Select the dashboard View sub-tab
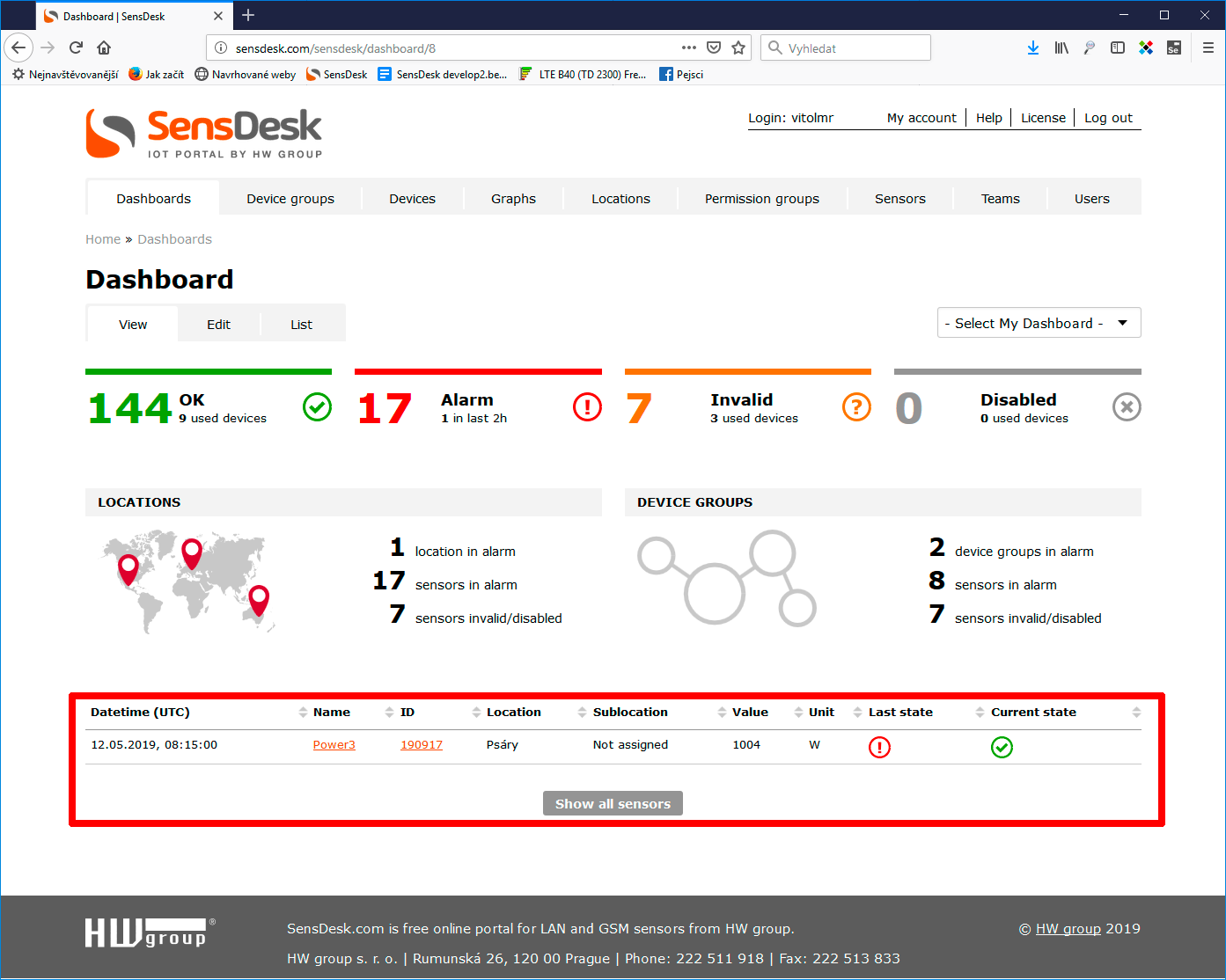The height and width of the screenshot is (980, 1226). click(133, 324)
